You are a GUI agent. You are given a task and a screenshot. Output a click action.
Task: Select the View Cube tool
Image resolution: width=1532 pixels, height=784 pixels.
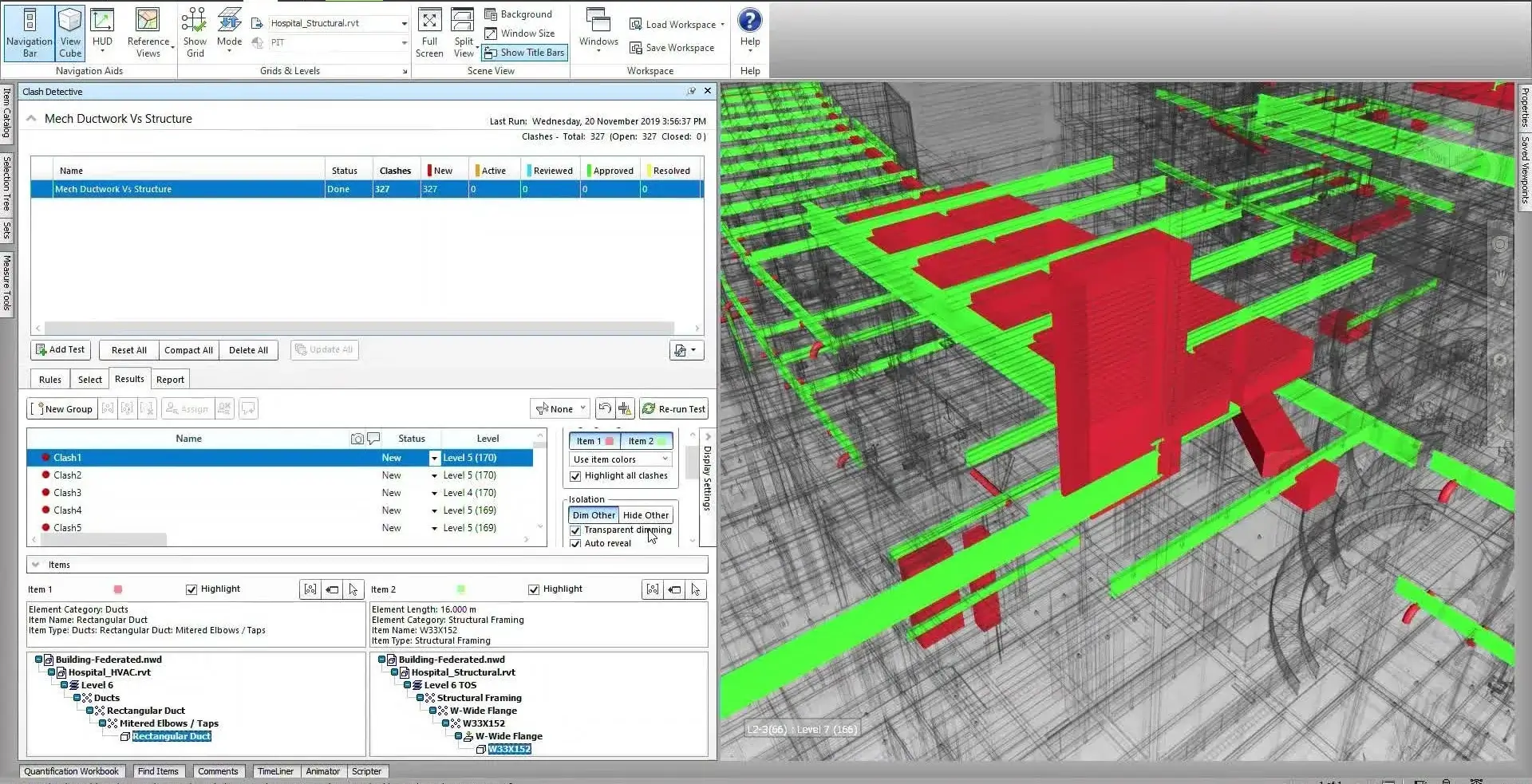69,33
